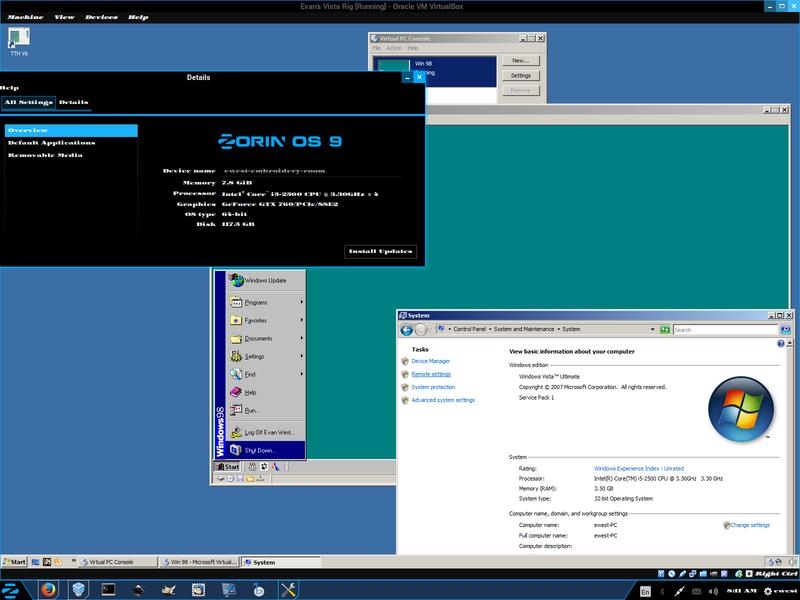Choose Log Off Evan West
Viewport: 800px width, 600px height.
pos(266,432)
